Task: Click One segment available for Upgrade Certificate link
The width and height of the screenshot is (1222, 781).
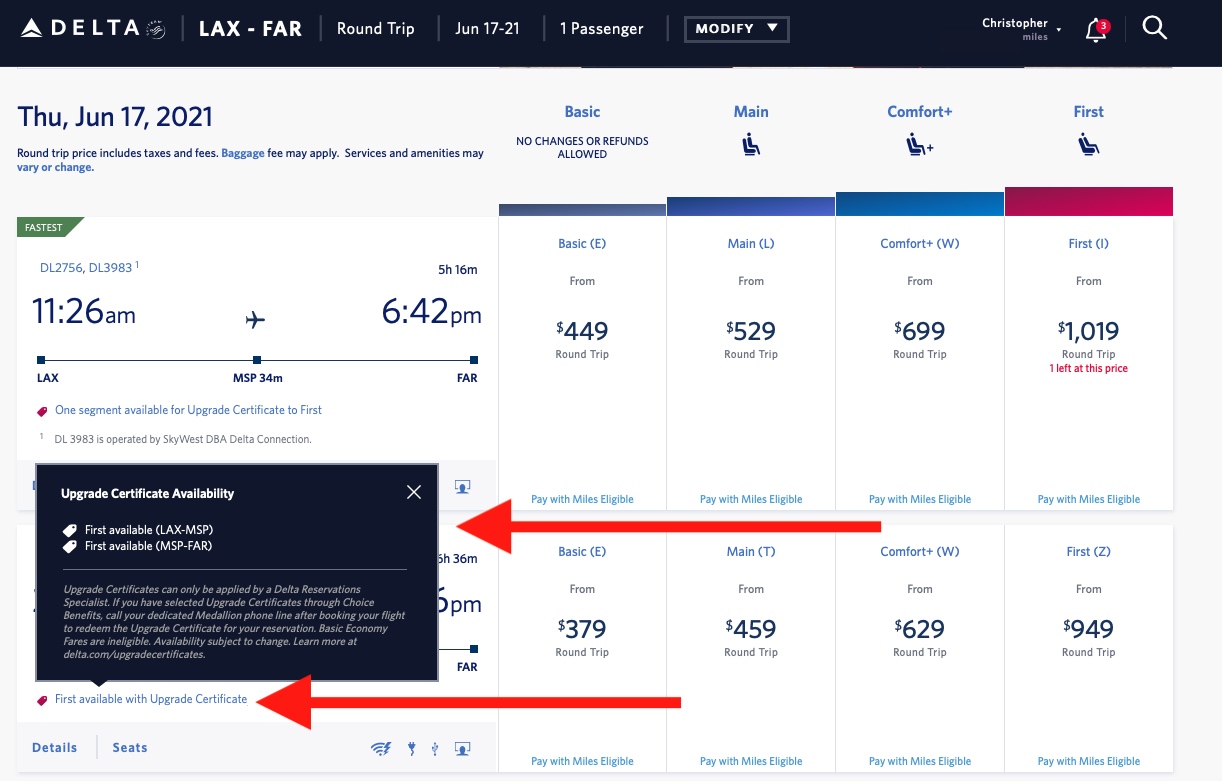Action: click(188, 410)
